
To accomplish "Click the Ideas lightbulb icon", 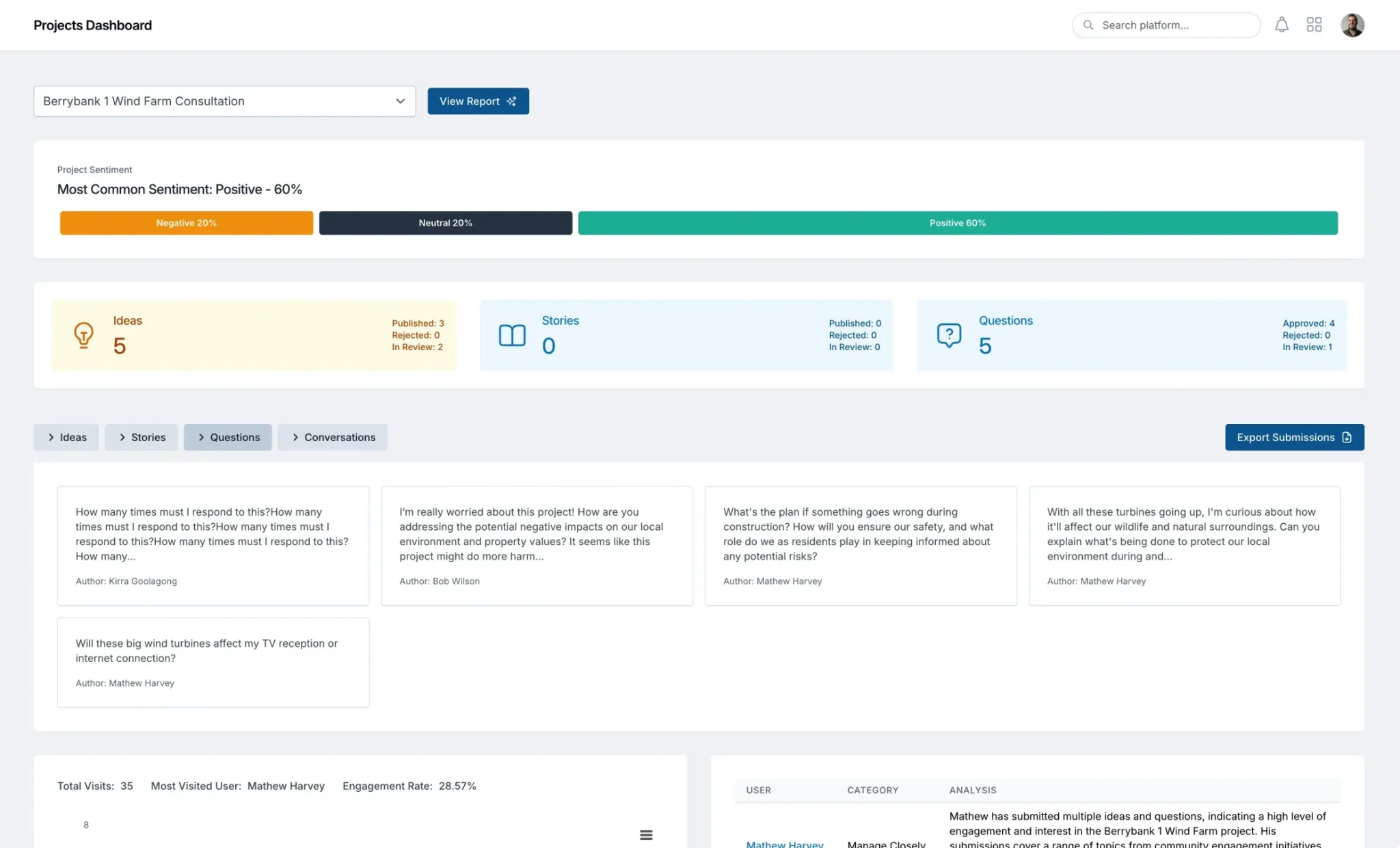I will (x=83, y=335).
